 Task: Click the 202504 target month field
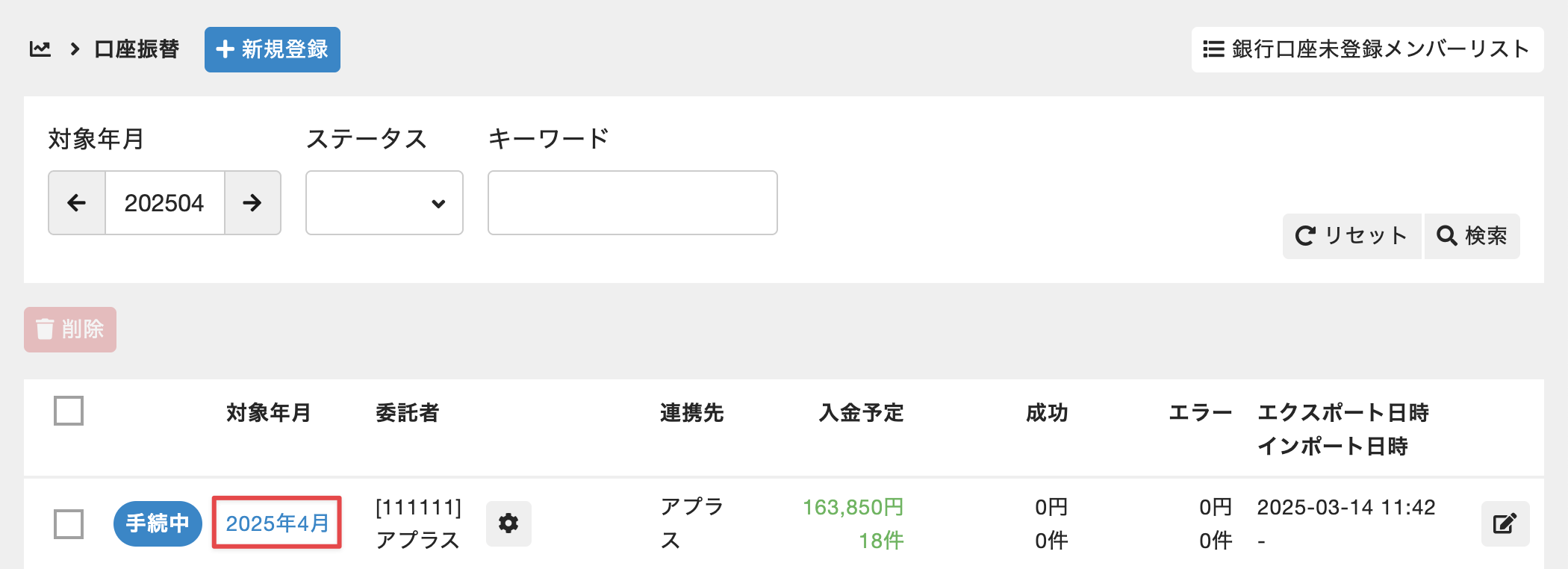tap(164, 202)
